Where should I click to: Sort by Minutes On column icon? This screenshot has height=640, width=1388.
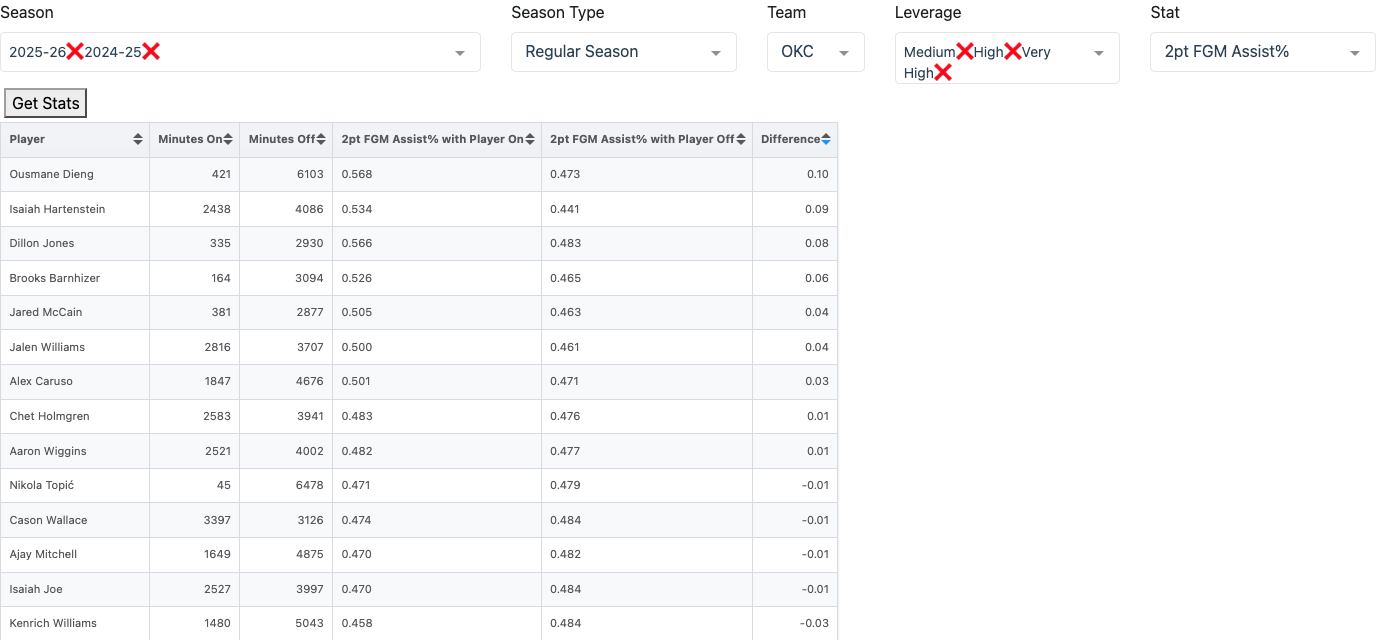pos(228,140)
